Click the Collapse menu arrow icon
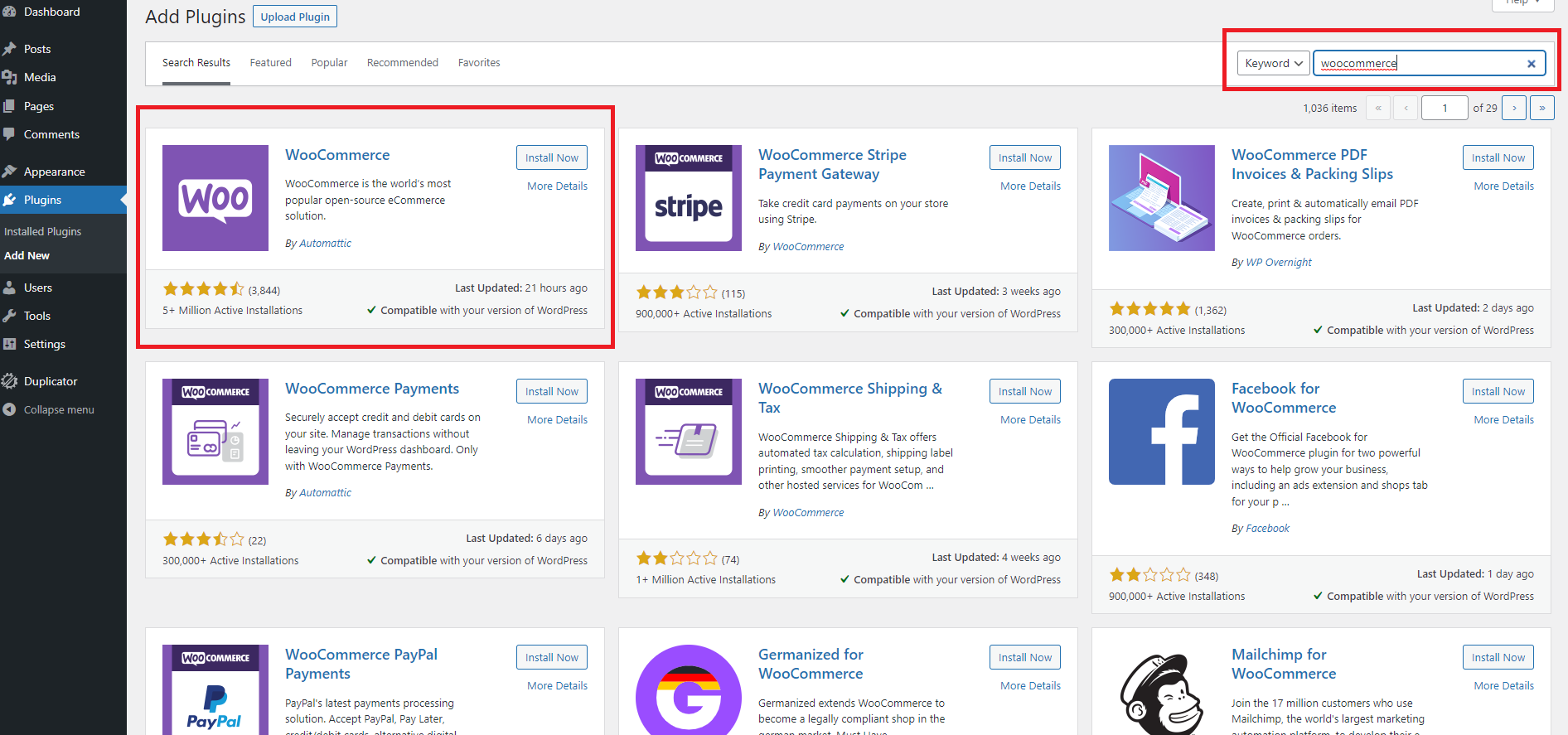 click(x=9, y=409)
